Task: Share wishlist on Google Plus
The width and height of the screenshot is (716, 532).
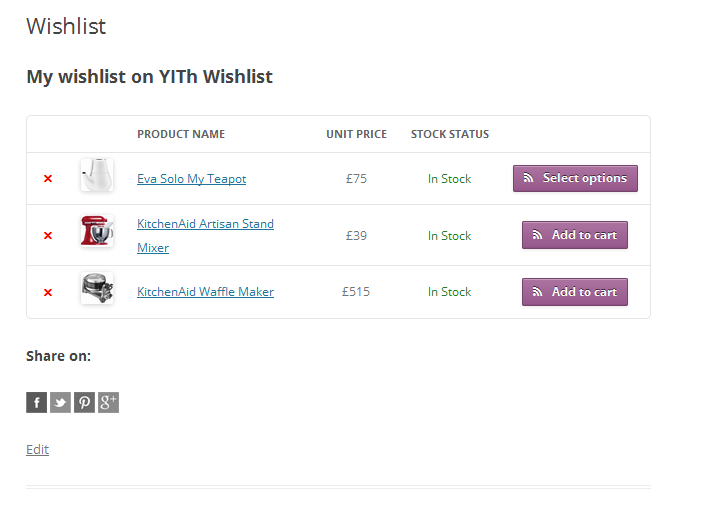Action: pos(108,403)
